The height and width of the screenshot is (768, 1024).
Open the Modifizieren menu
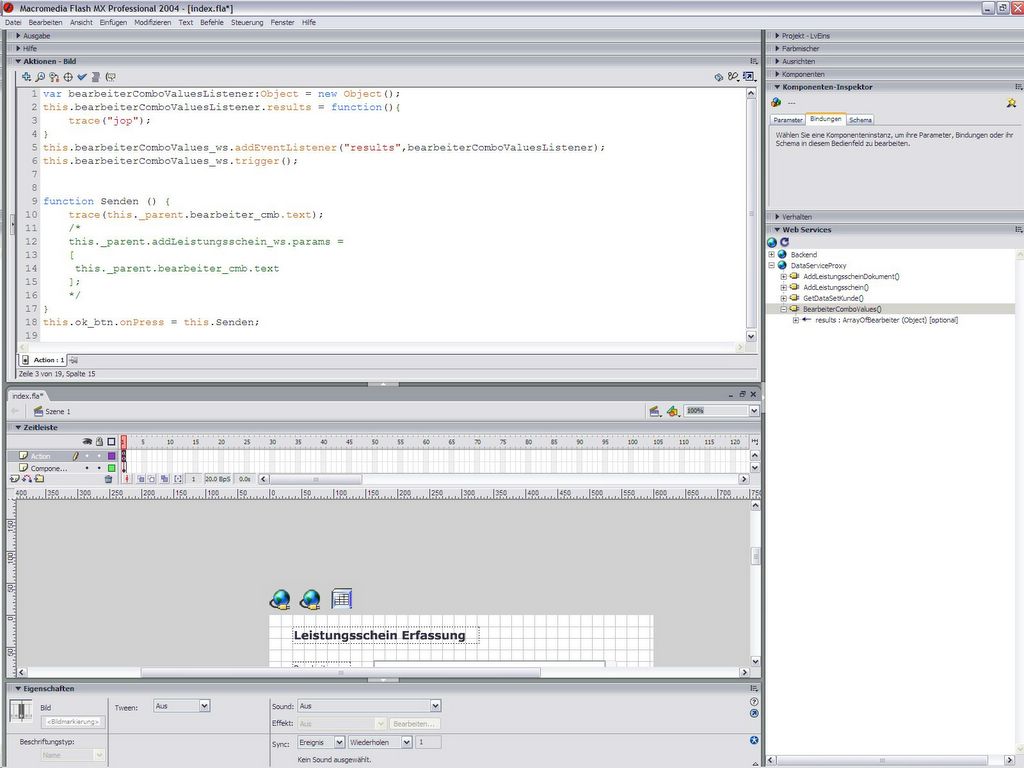coord(153,22)
